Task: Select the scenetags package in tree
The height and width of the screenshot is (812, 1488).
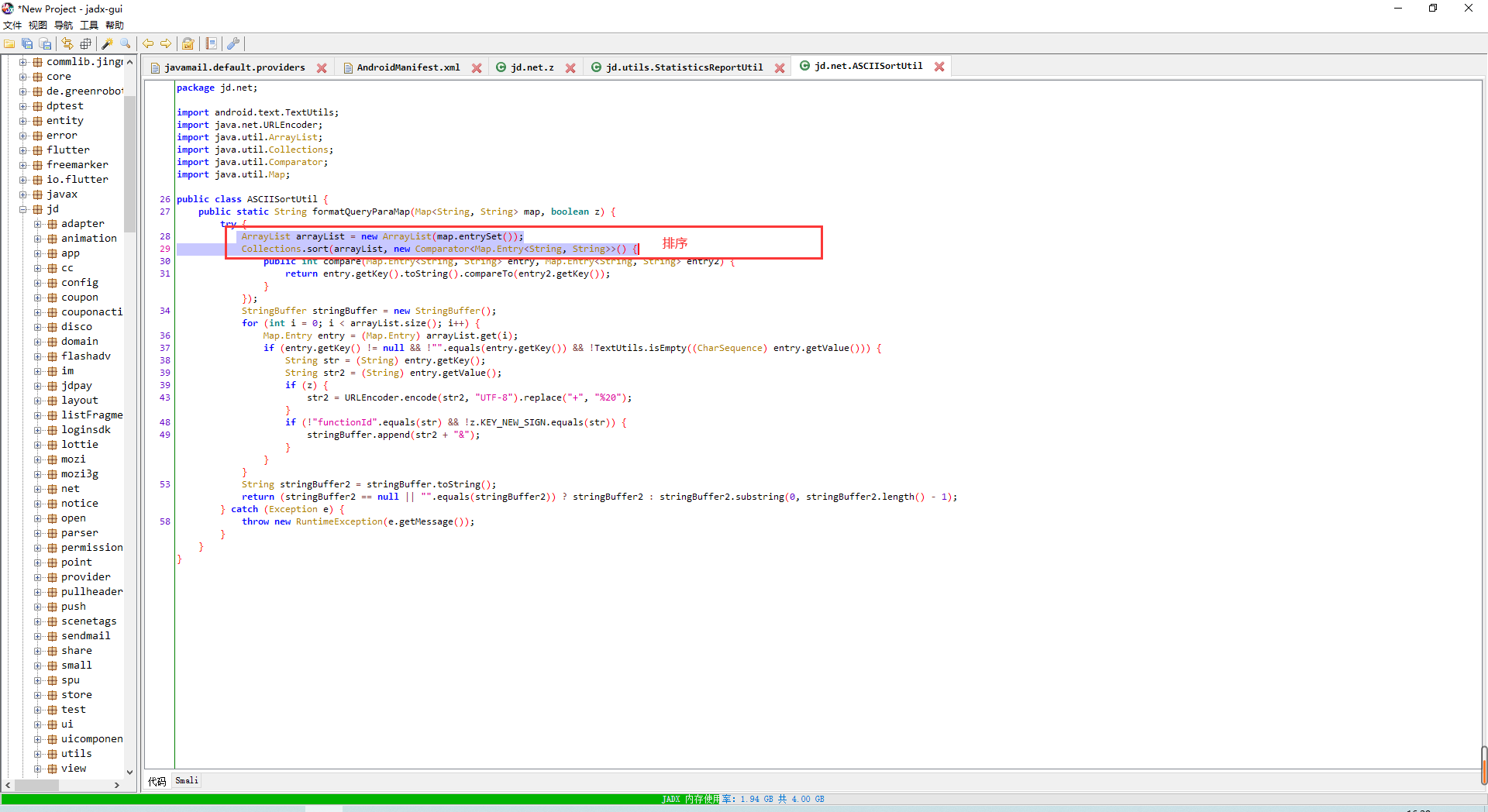Action: (x=89, y=621)
